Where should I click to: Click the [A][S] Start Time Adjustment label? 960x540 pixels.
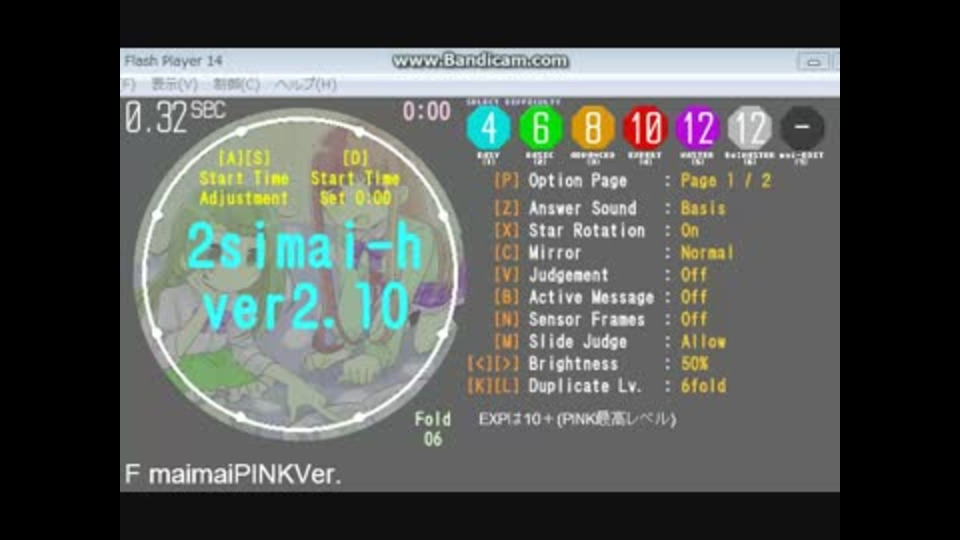coord(244,178)
